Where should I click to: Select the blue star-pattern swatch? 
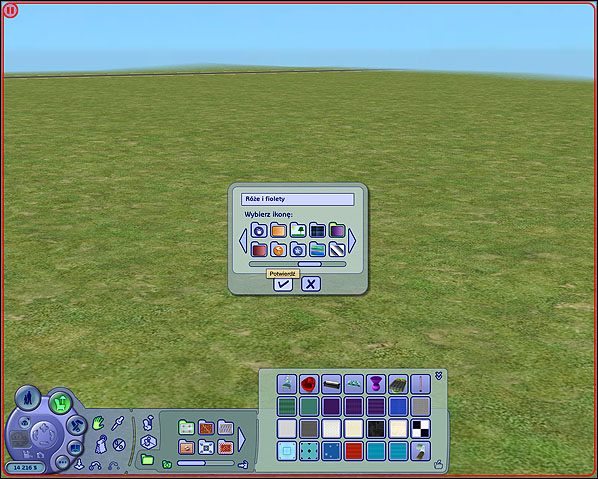[x=331, y=451]
